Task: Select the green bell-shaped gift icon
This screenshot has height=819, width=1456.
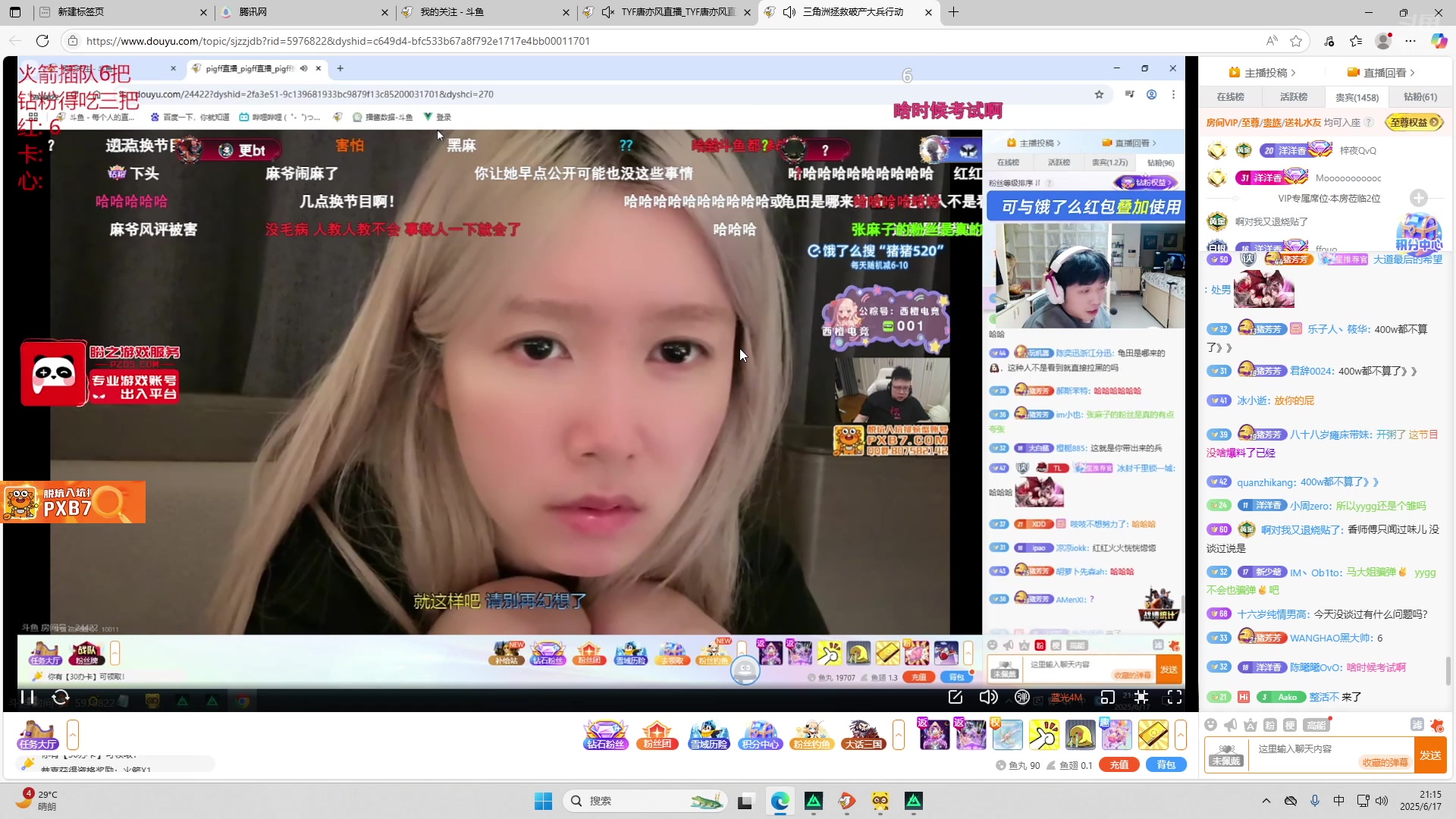Action: point(1080,735)
